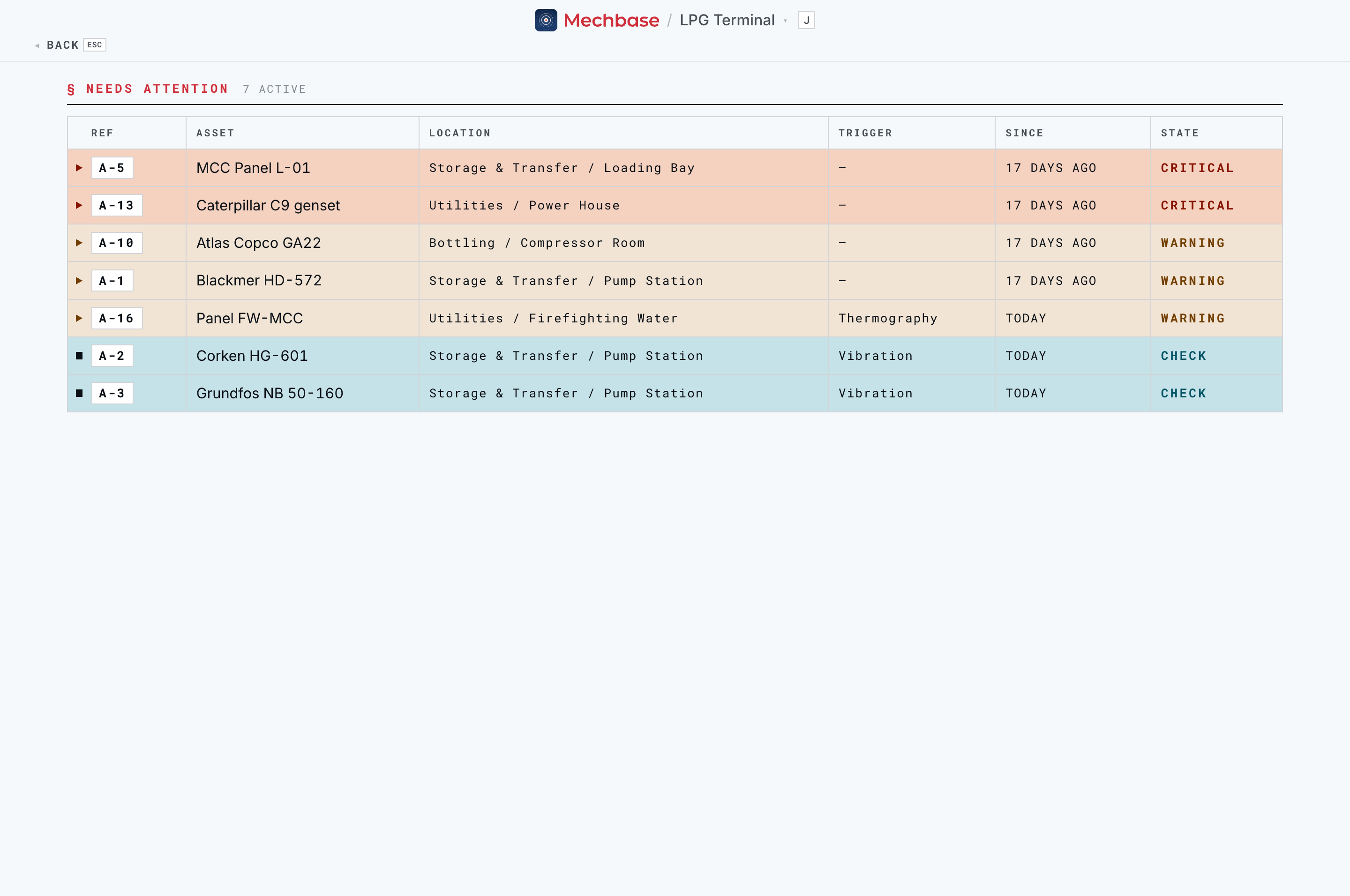Select the Grundfos NB 50-160 asset name
The height and width of the screenshot is (896, 1350).
(x=270, y=393)
